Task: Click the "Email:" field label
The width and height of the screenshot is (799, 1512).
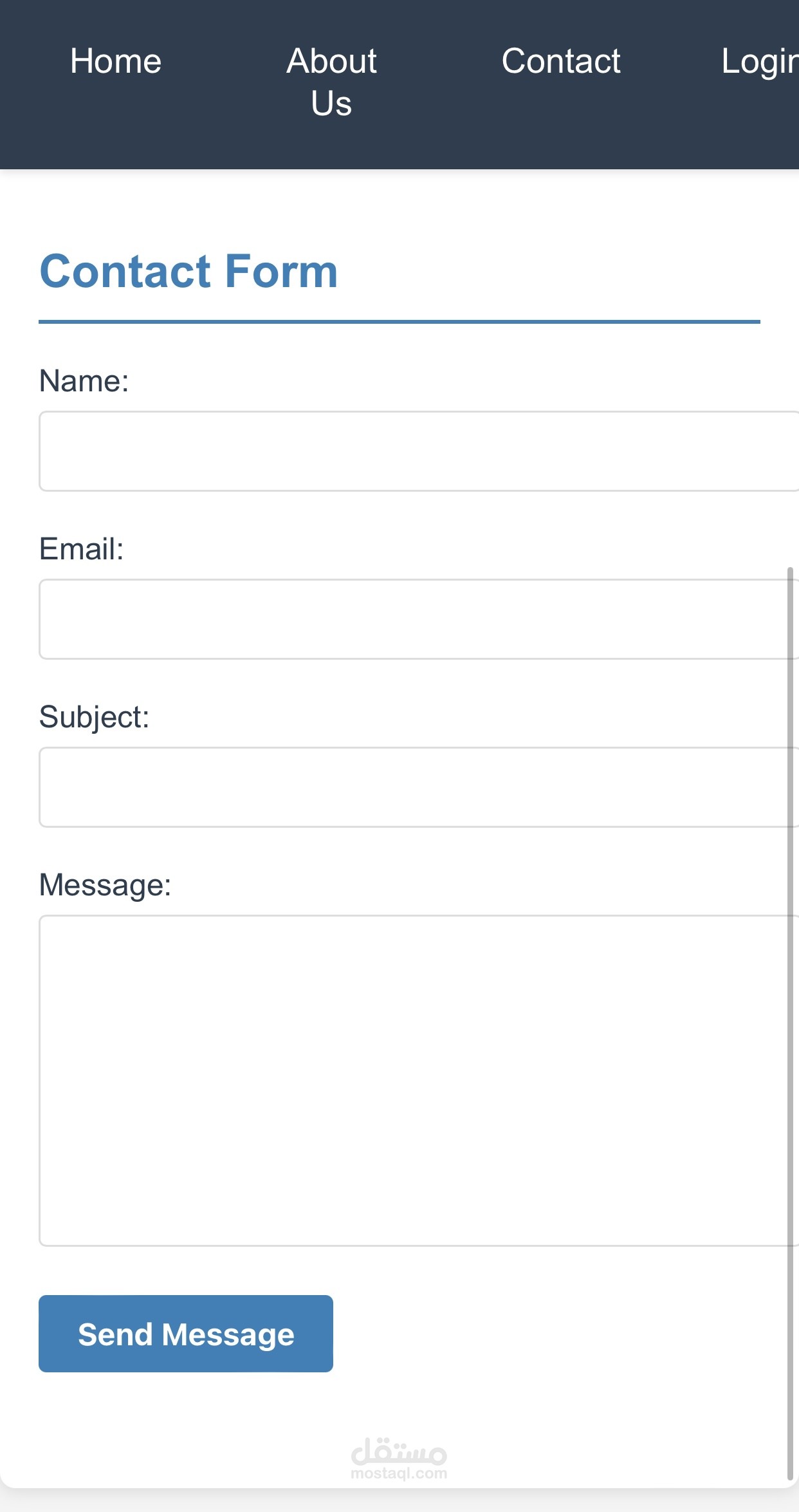Action: (x=82, y=549)
